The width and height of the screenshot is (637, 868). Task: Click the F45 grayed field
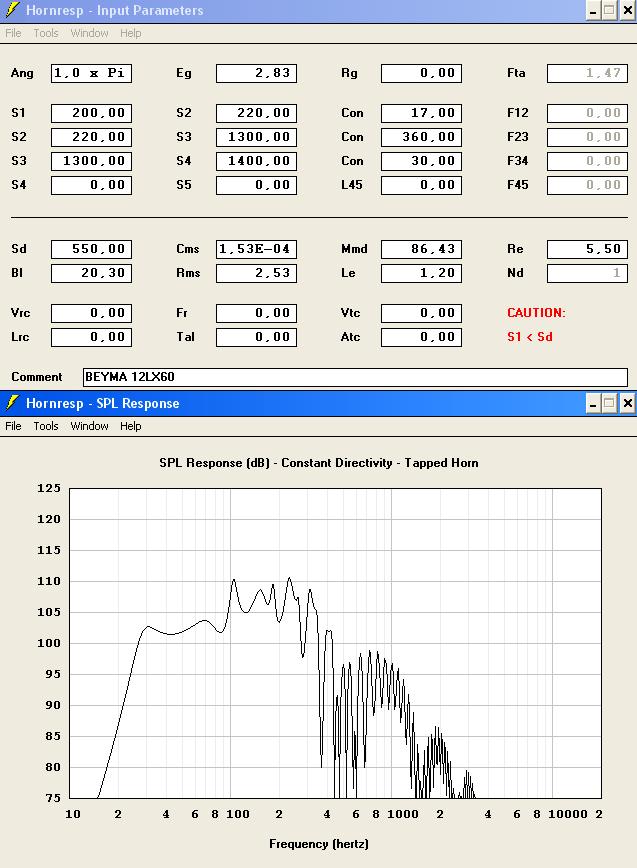587,185
